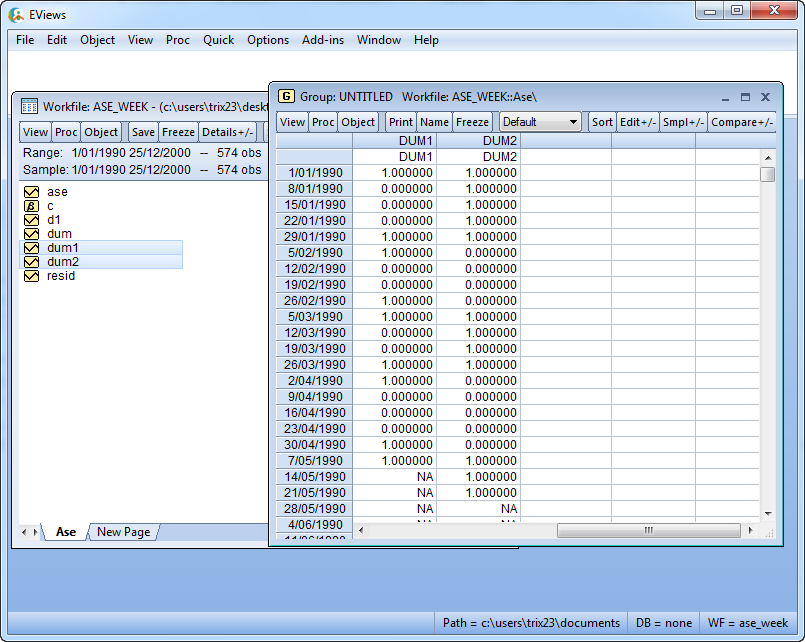
Task: Click the horizontal scrollbar thumb in Group
Action: pos(648,530)
